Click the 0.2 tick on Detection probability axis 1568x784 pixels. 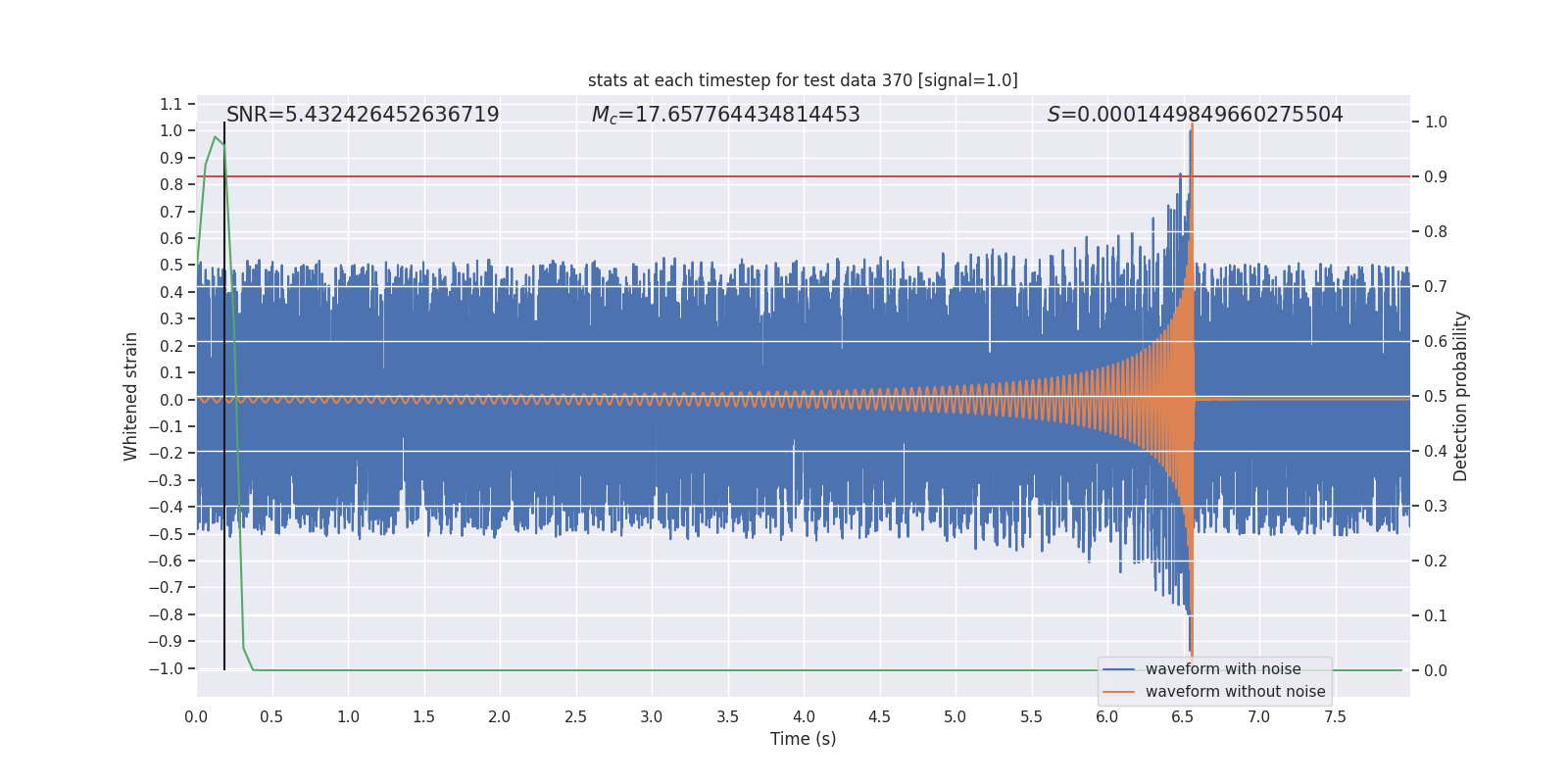pyautogui.click(x=1436, y=561)
